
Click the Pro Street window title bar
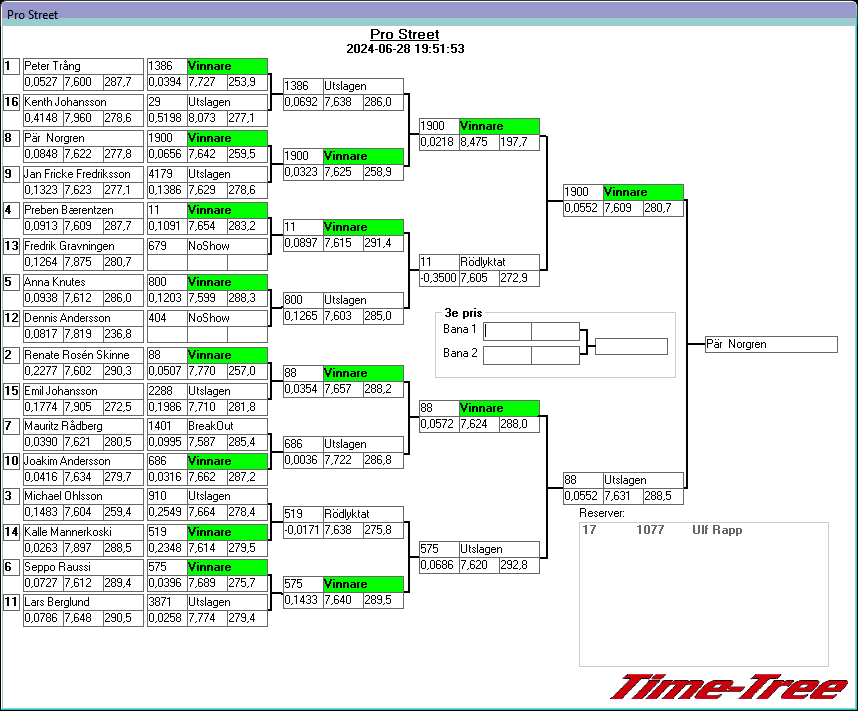pos(429,14)
